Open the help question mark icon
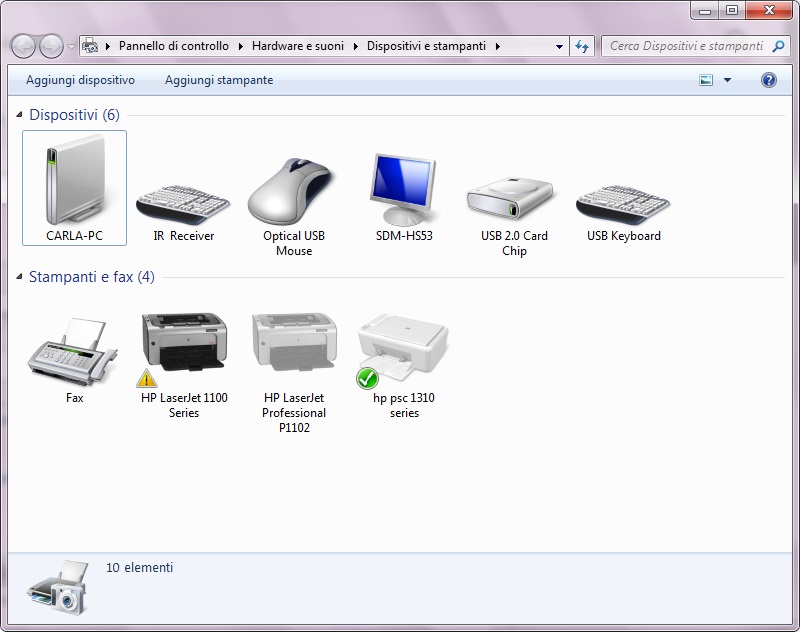Viewport: 800px width, 632px height. (768, 80)
